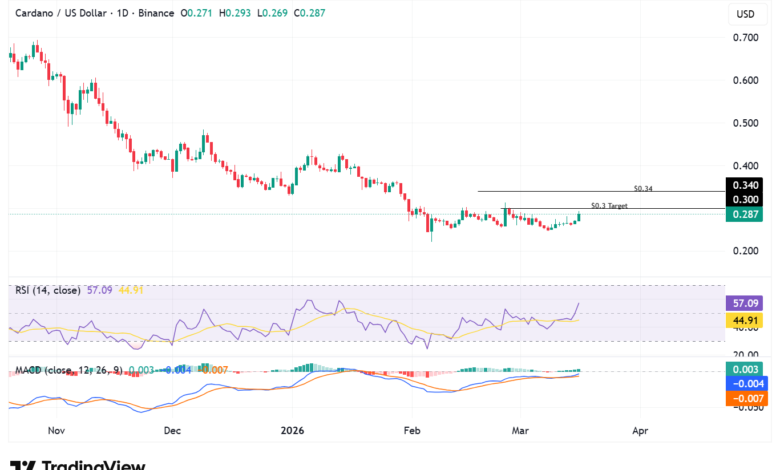Click the 2026 label on time axis

coord(294,430)
